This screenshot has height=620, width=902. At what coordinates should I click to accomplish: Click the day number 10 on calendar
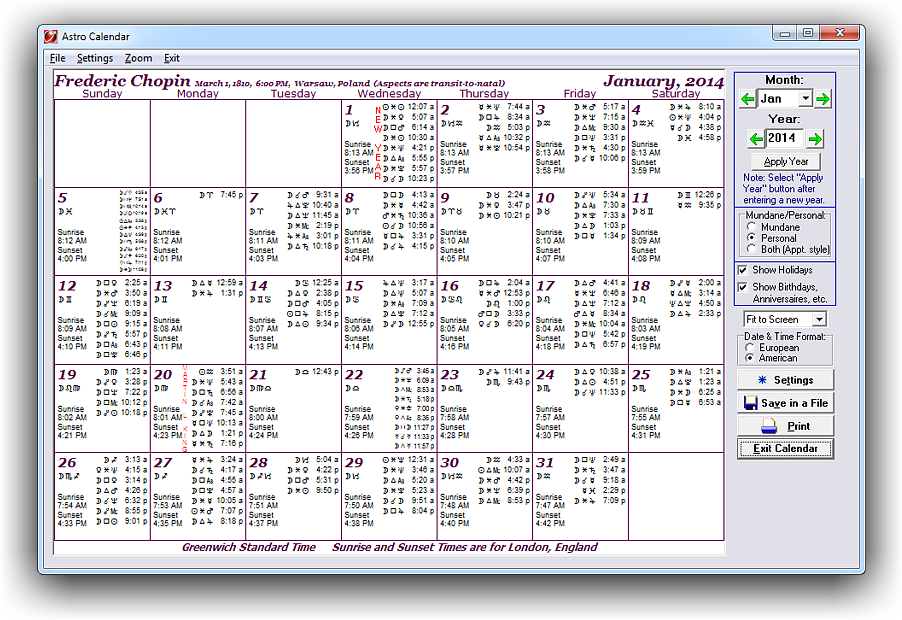[x=545, y=198]
